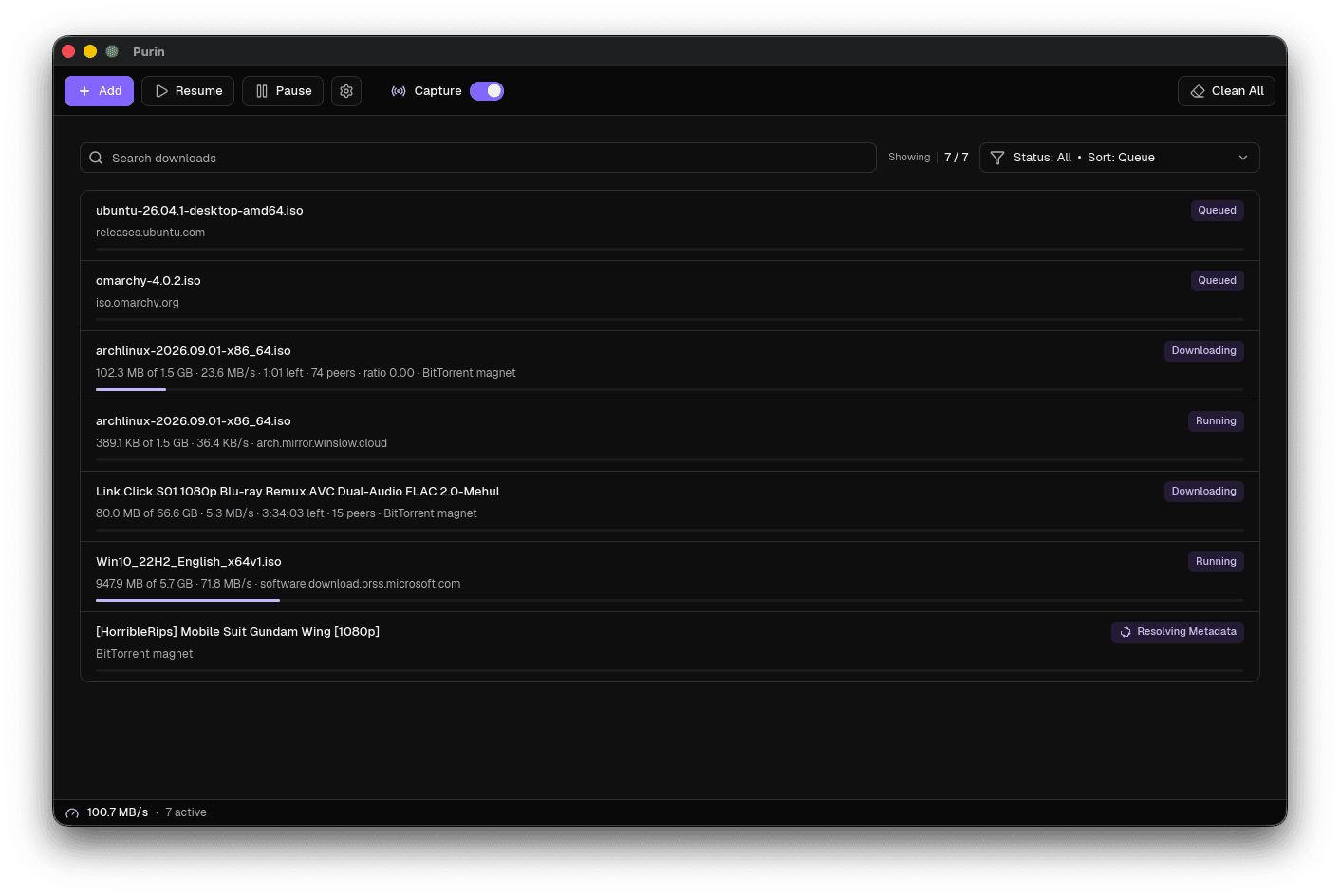Click the Win10 software.download.prss.microsoft.com details line
Viewport: 1340px width, 896px height.
278,584
